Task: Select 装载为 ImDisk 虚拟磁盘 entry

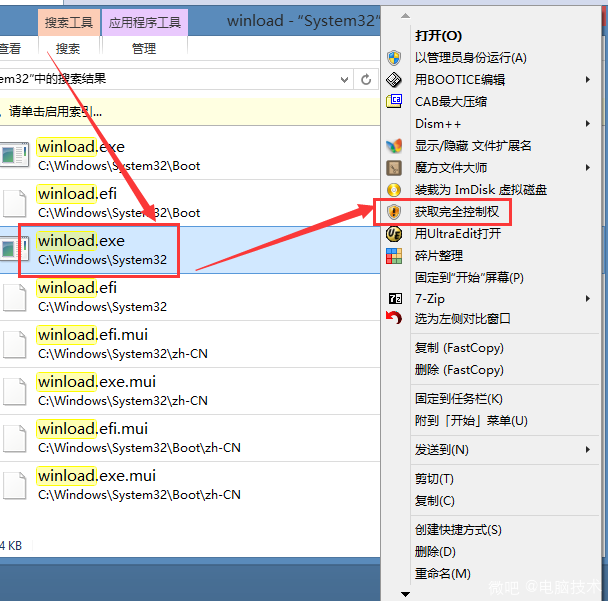Action: [481, 190]
